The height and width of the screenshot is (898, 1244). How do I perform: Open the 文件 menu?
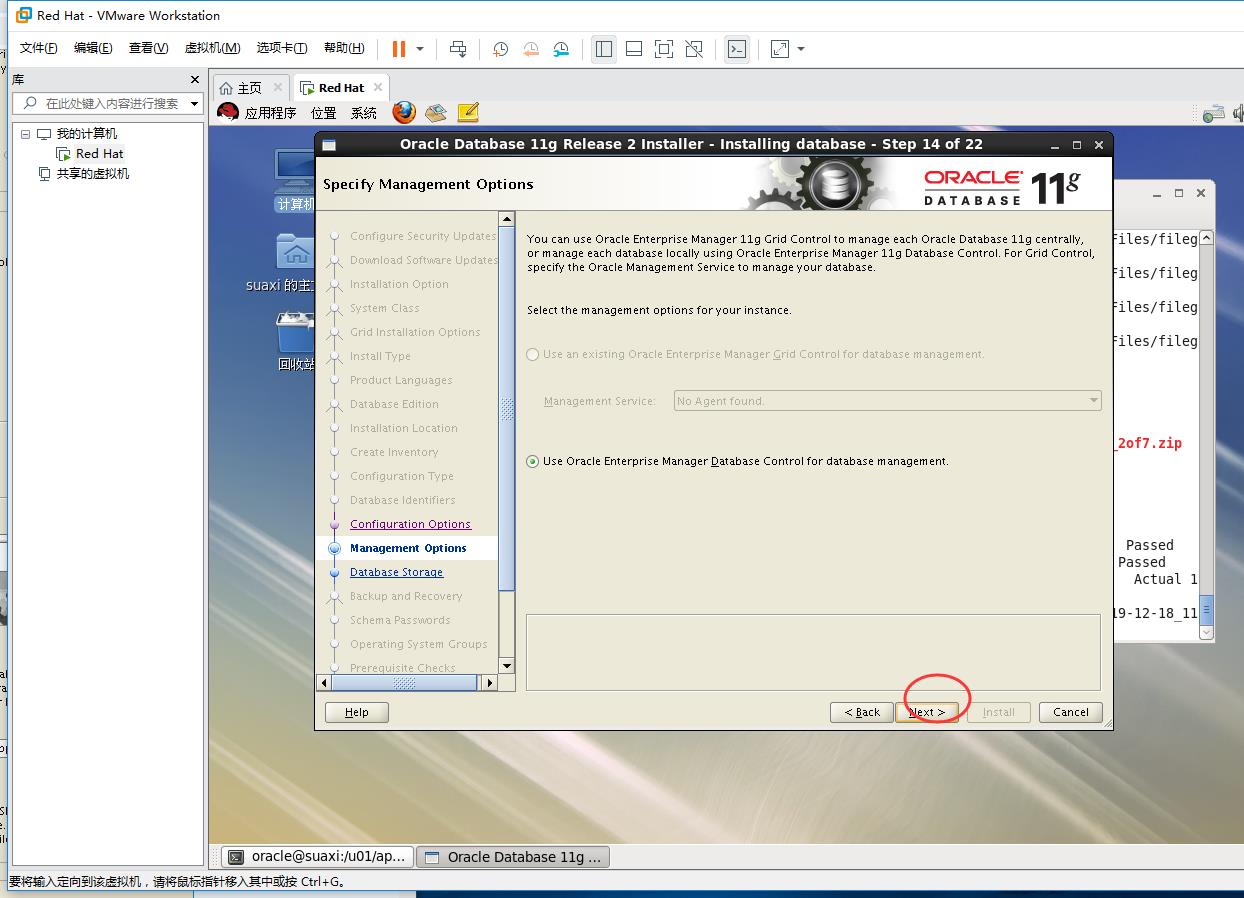pyautogui.click(x=39, y=48)
